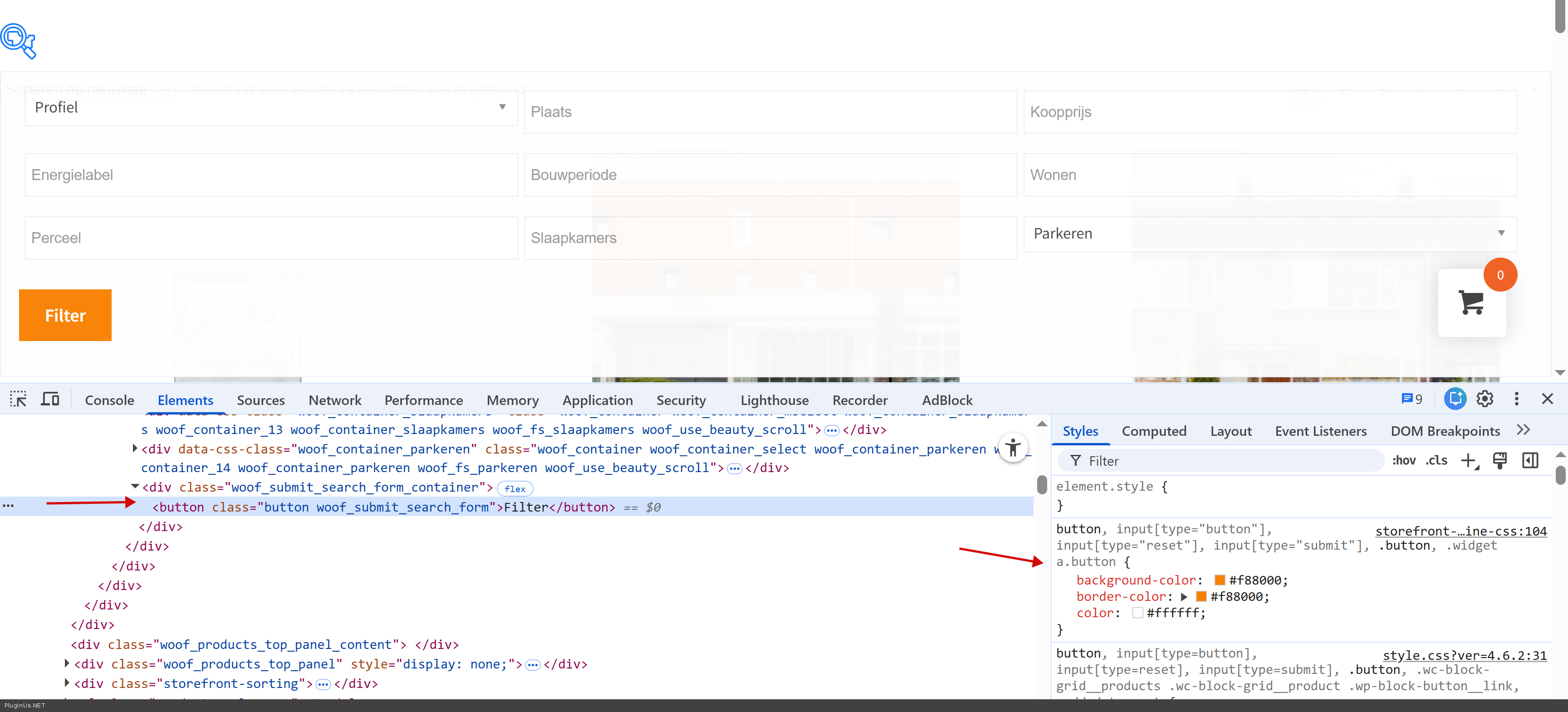
Task: Toggle device toolbar icon
Action: pos(50,399)
